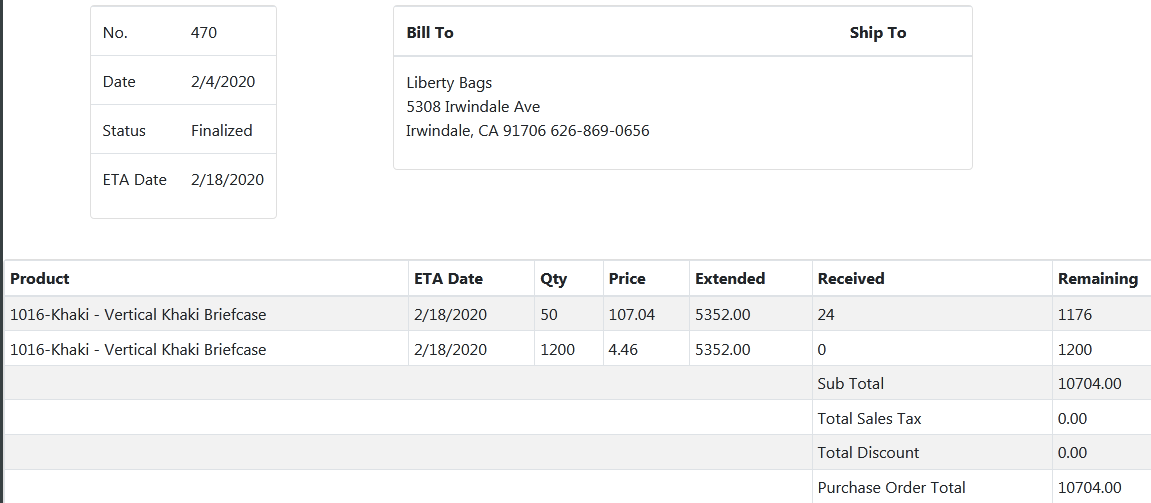
Task: Click the Total Sales Tax label
Action: (x=869, y=419)
